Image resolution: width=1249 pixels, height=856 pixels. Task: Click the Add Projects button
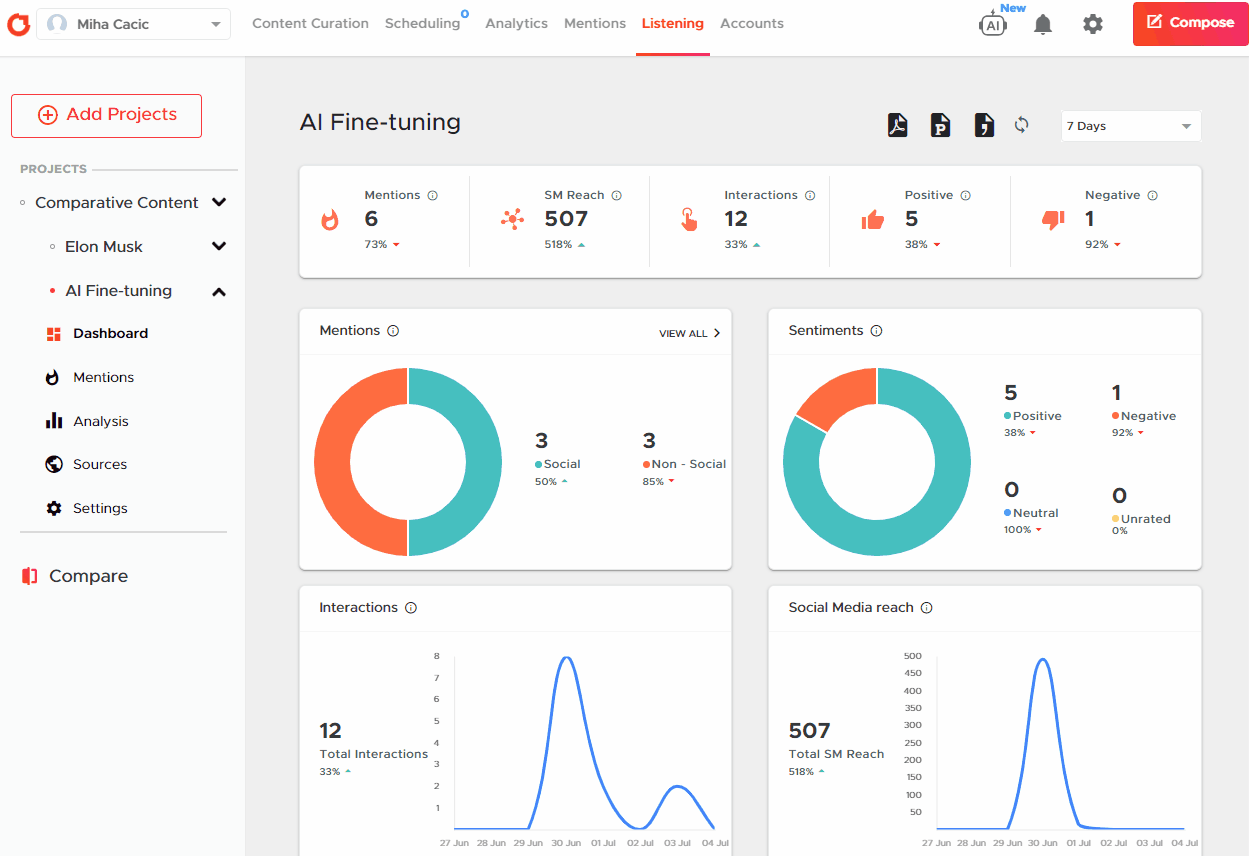106,115
